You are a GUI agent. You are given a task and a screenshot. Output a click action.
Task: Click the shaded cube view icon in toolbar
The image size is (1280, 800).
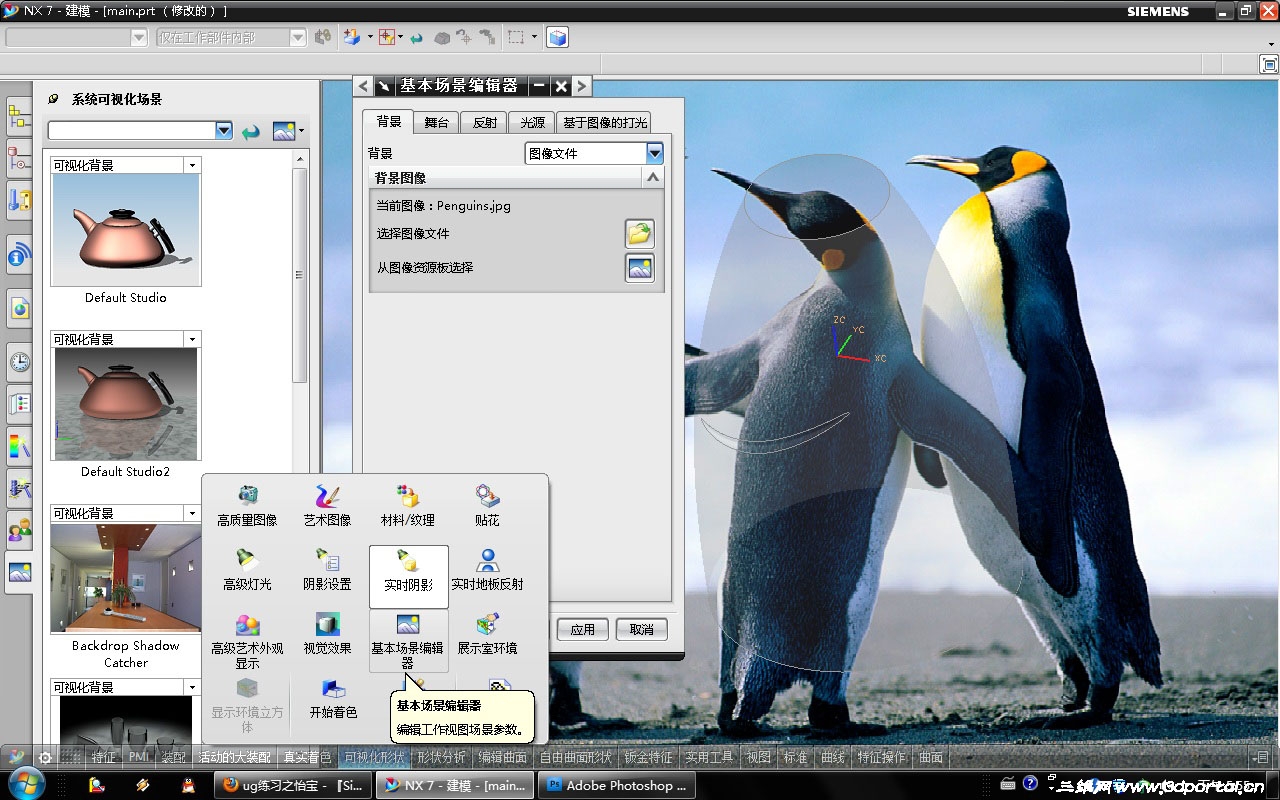558,37
